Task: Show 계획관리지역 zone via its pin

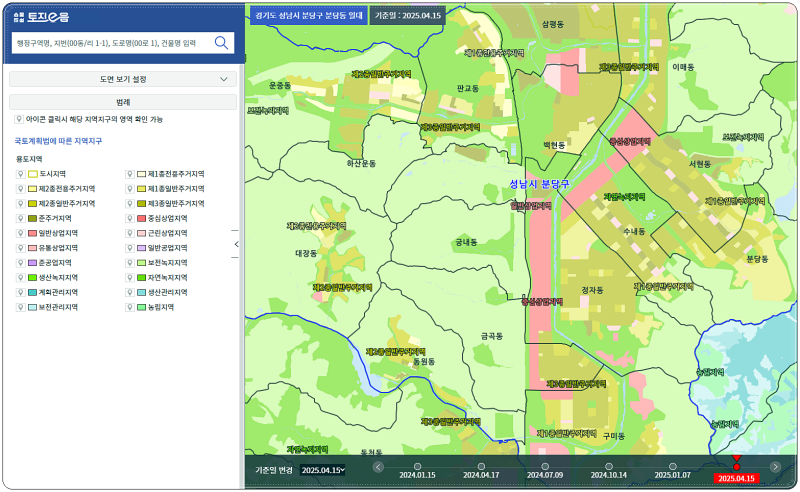Action: pos(20,293)
